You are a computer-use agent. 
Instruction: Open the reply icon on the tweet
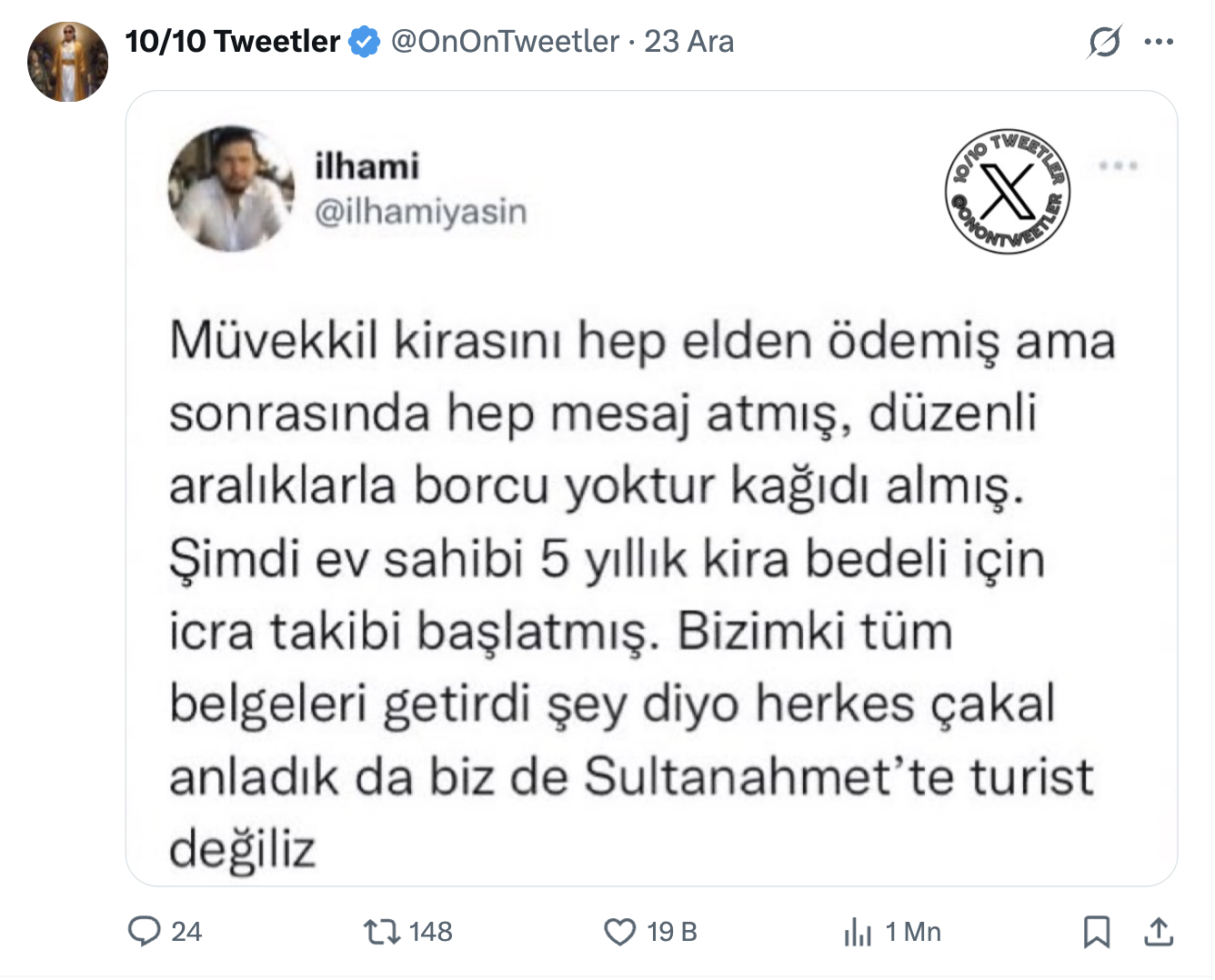tap(145, 932)
